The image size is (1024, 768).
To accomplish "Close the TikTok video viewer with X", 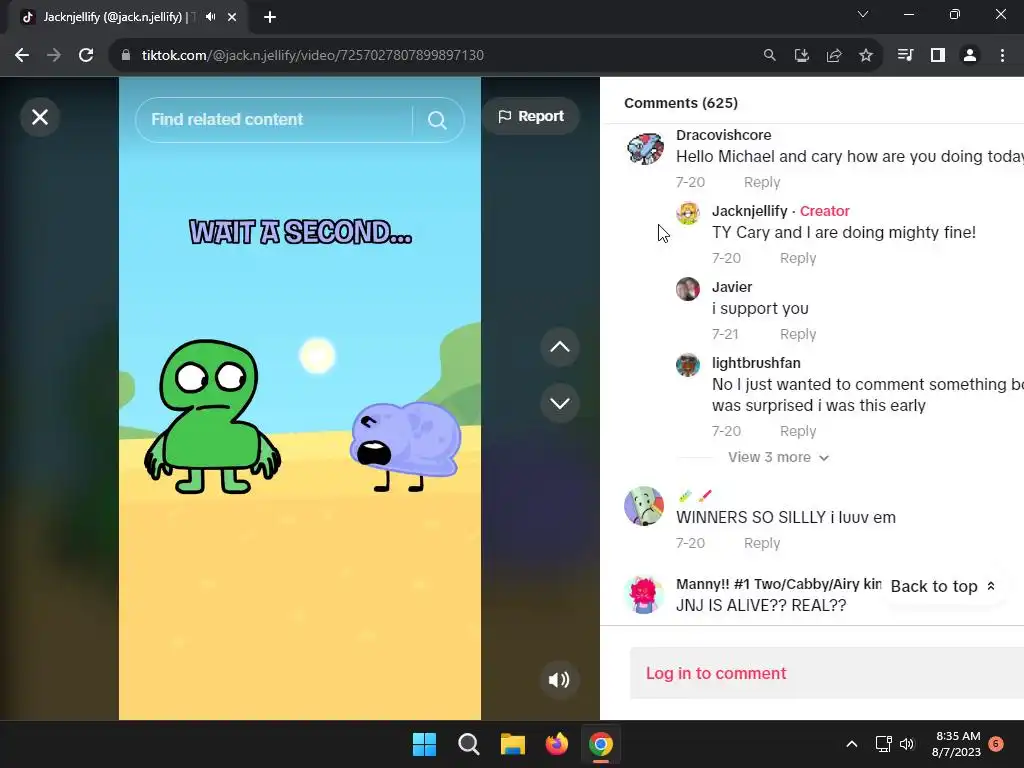I will 40,117.
